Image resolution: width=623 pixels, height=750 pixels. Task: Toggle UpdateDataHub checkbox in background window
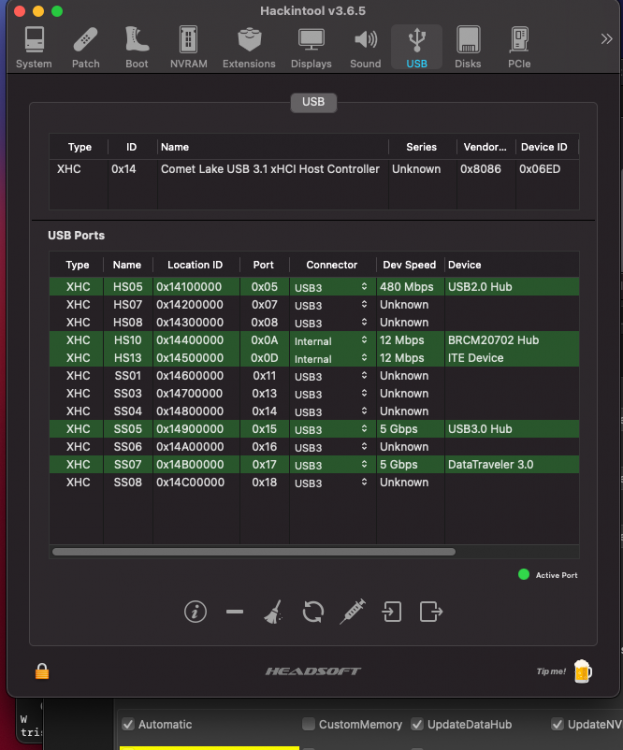tap(417, 724)
